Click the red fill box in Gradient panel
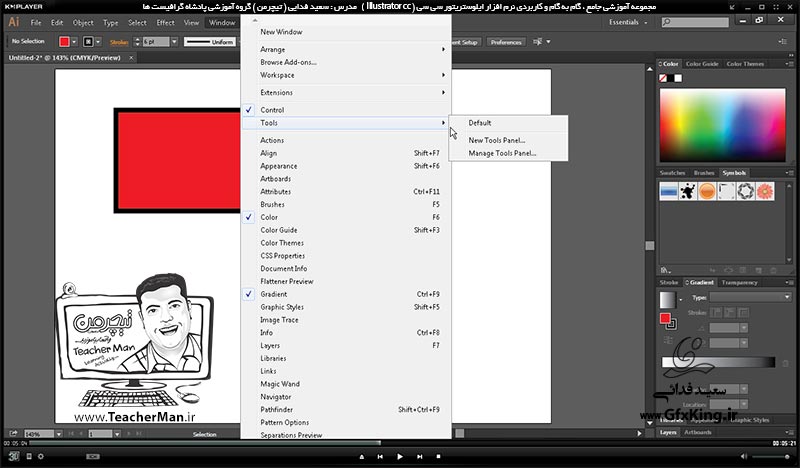The image size is (800, 468). tap(665, 318)
